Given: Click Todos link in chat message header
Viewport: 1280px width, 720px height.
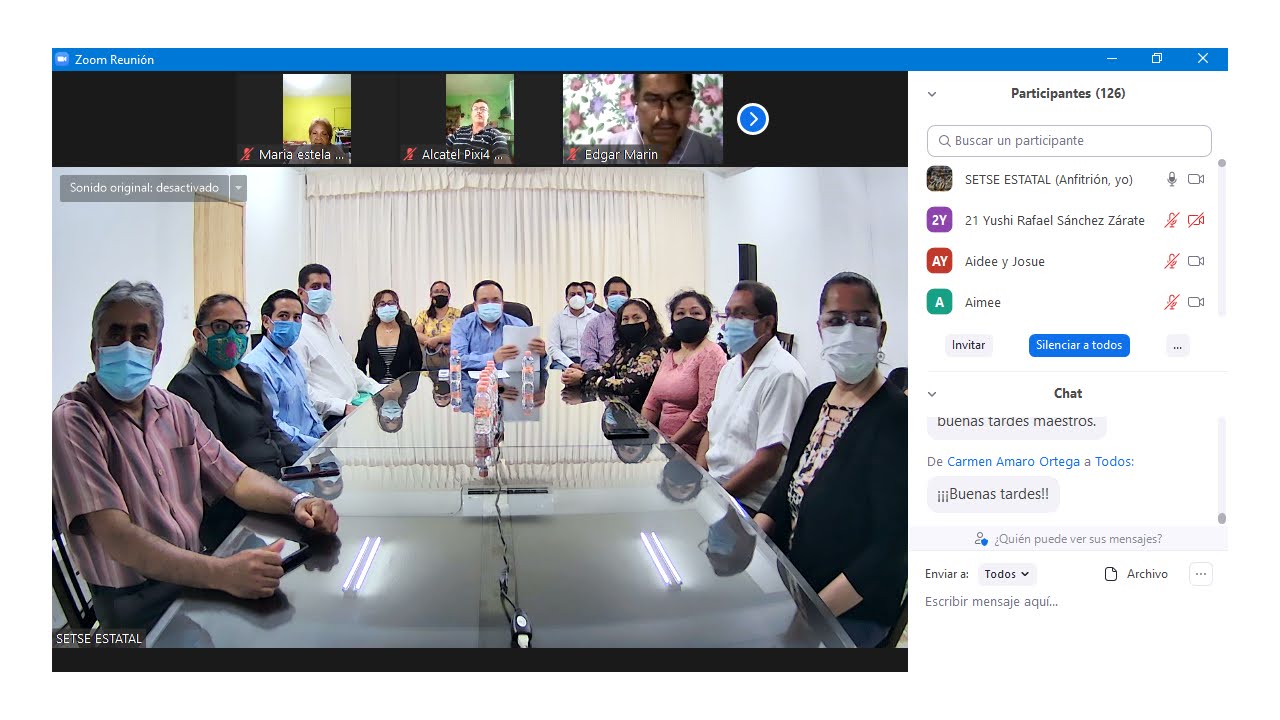Looking at the screenshot, I should pyautogui.click(x=1112, y=462).
